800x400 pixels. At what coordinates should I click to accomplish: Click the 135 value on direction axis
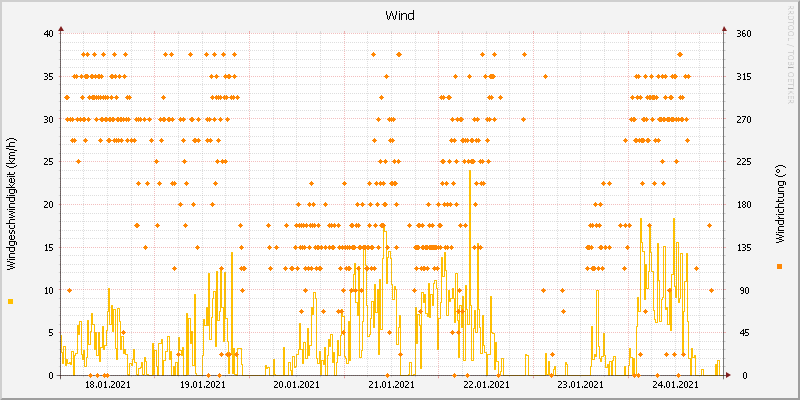point(744,247)
